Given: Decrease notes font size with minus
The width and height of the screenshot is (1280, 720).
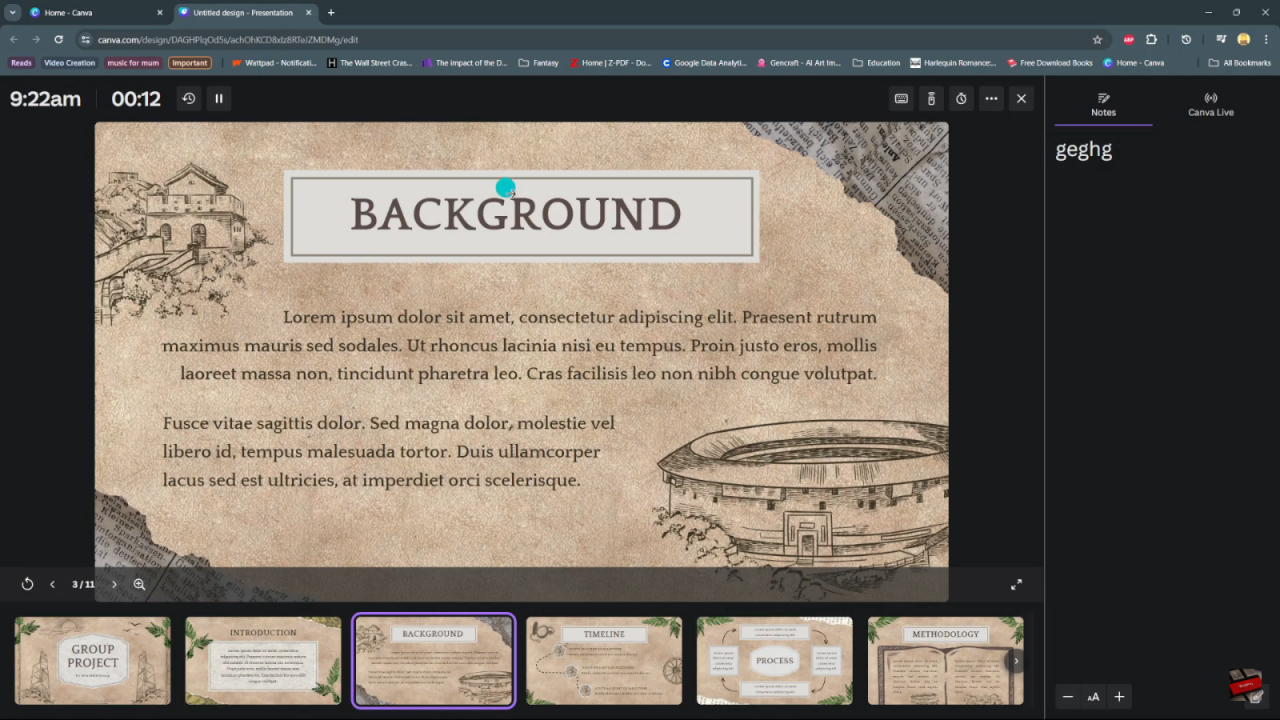Looking at the screenshot, I should (1067, 697).
